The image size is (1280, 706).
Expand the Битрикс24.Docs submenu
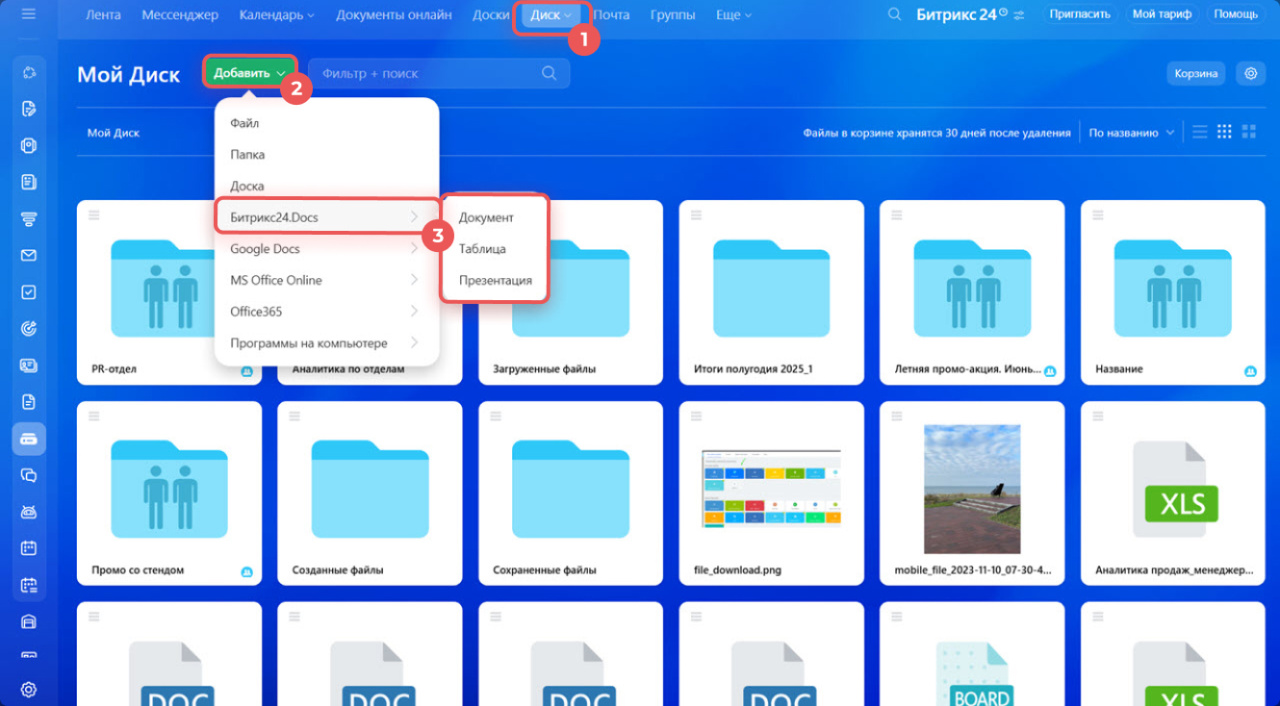[x=327, y=217]
